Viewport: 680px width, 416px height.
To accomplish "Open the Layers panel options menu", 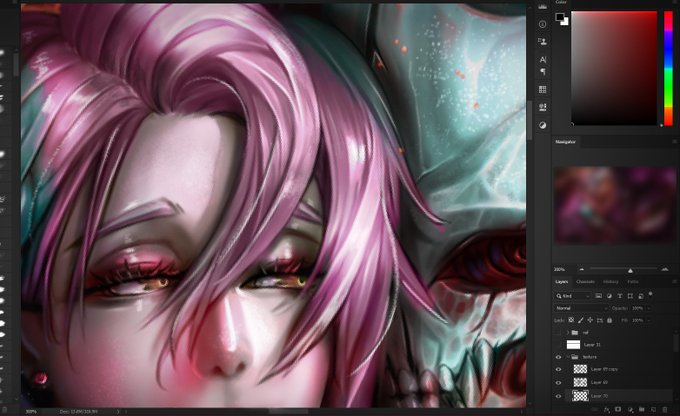I will pyautogui.click(x=674, y=282).
